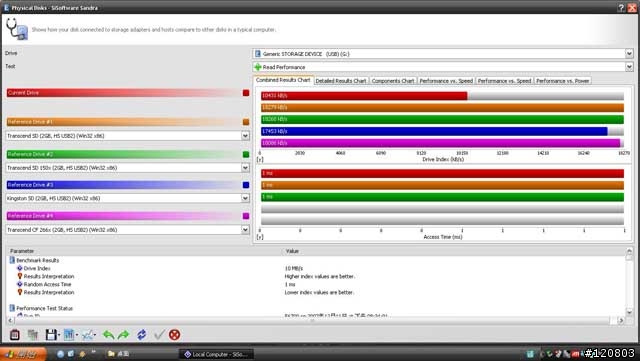Toggle the Reference Drive #4 magenta checkbox
This screenshot has width=640, height=361.
tap(246, 216)
